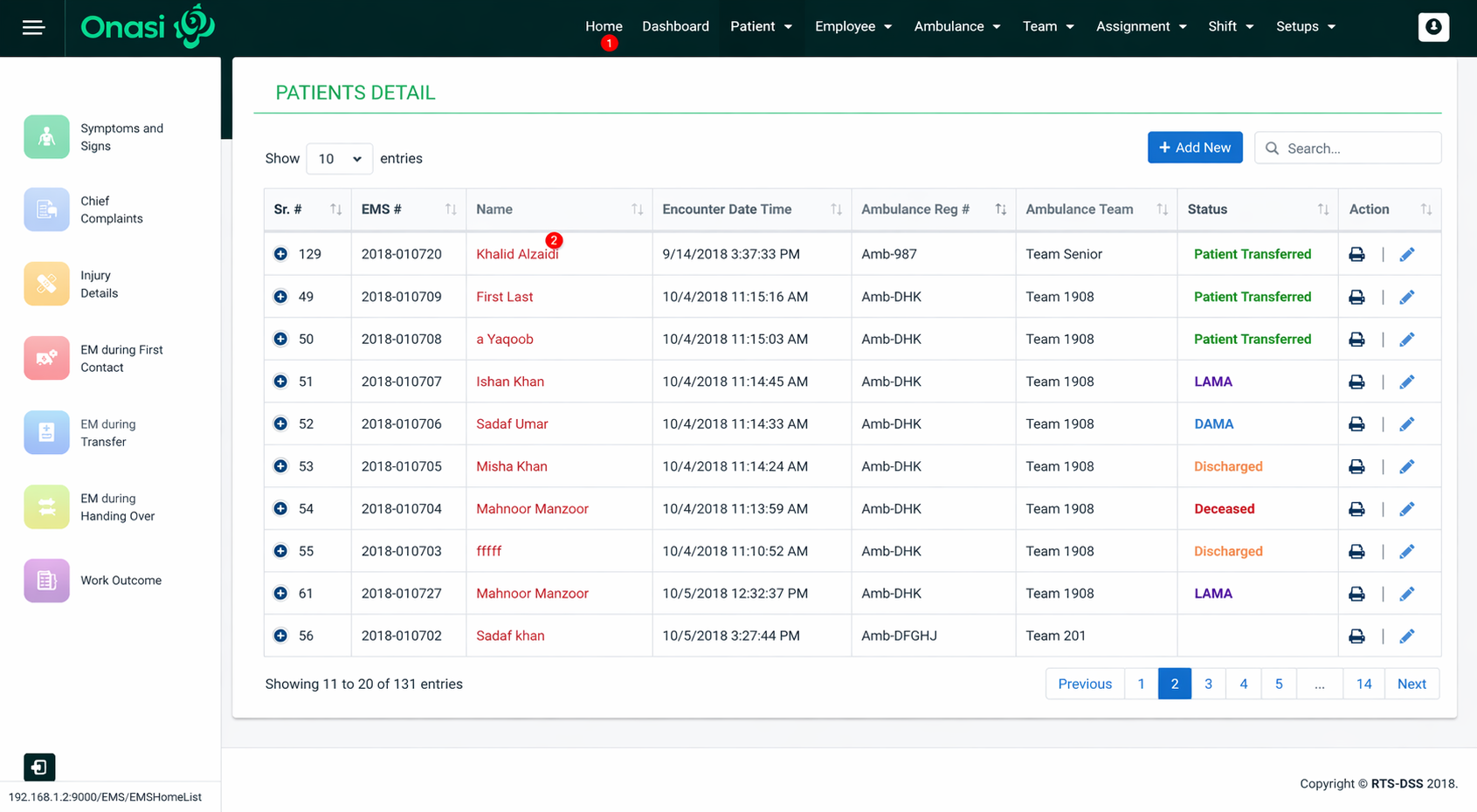The image size is (1477, 812).
Task: Switch to the Dashboard tab
Action: [675, 26]
